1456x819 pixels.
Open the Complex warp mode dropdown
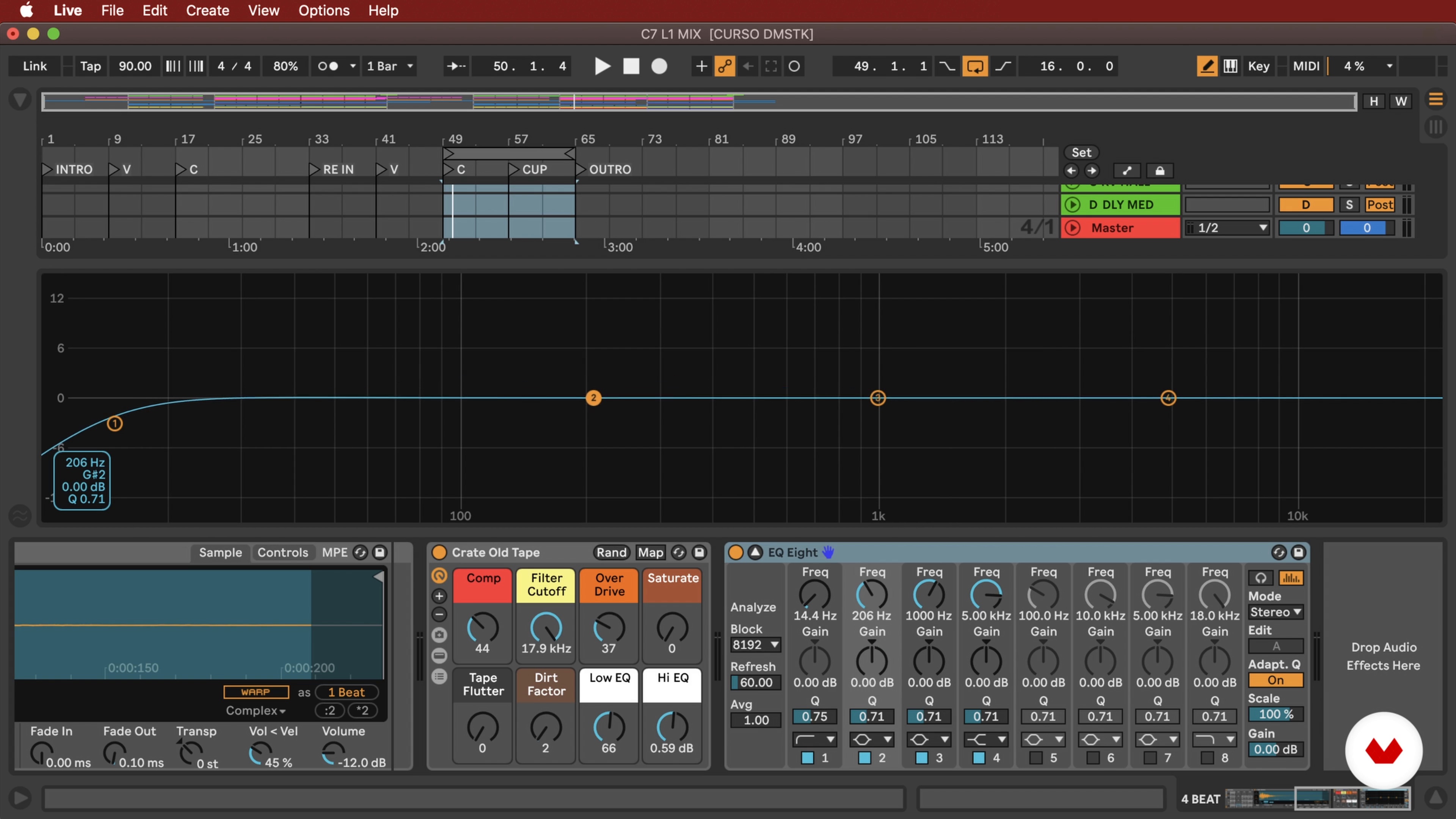[x=256, y=711]
